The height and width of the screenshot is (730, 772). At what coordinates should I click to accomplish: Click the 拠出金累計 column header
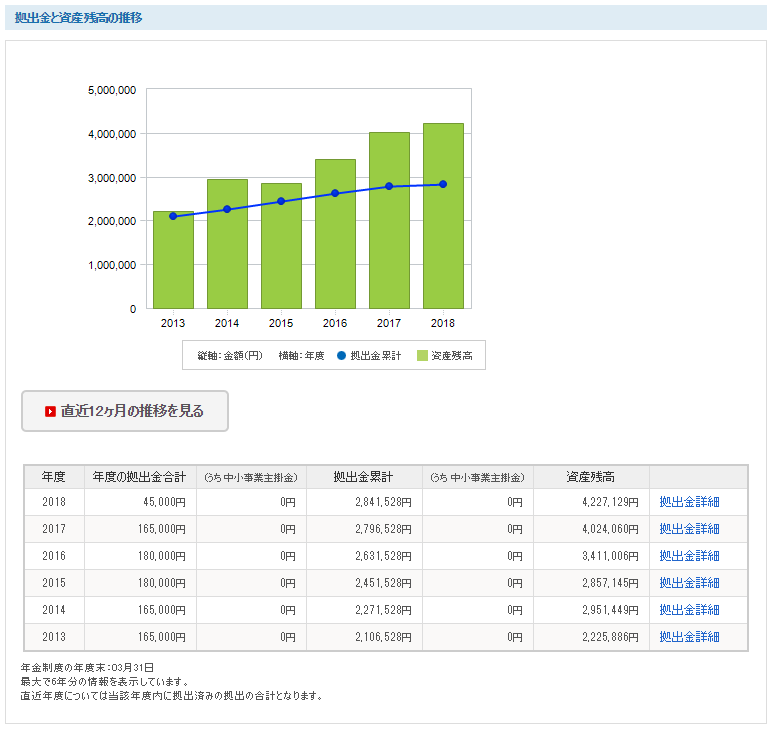coord(364,477)
